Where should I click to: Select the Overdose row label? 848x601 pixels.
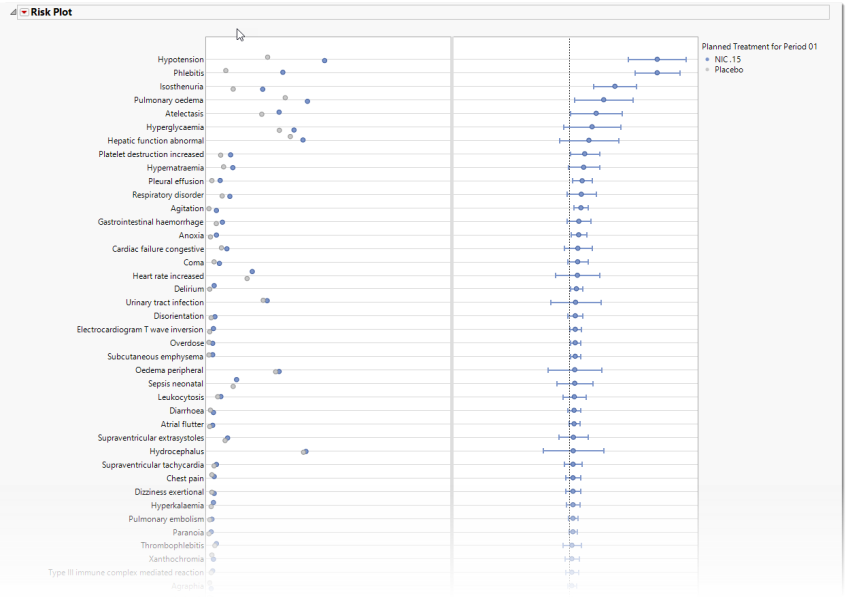[x=187, y=343]
